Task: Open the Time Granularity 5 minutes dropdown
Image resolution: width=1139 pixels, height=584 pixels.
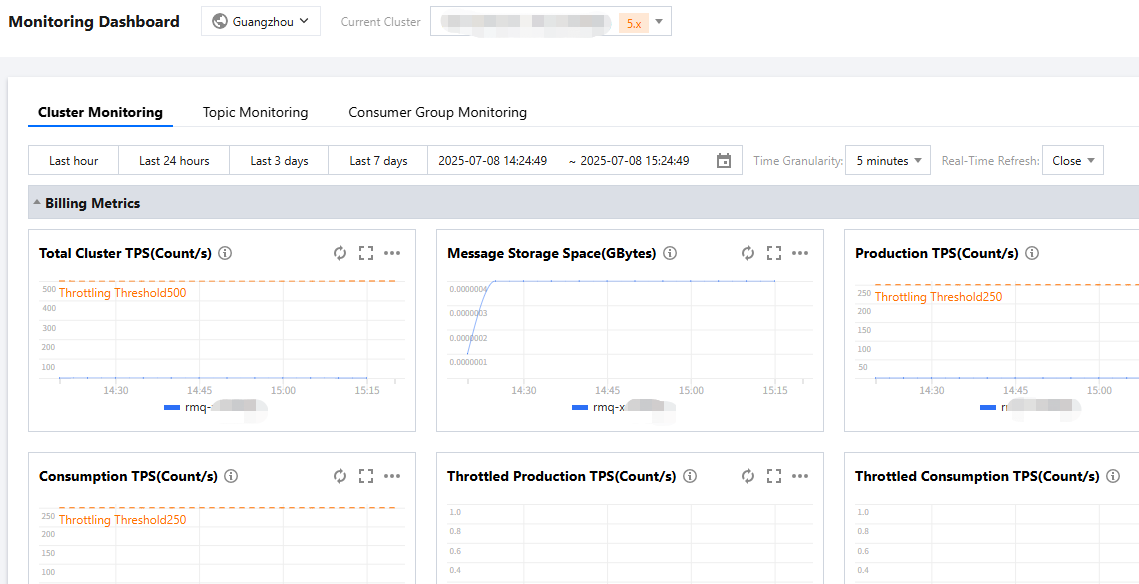Action: (x=887, y=161)
